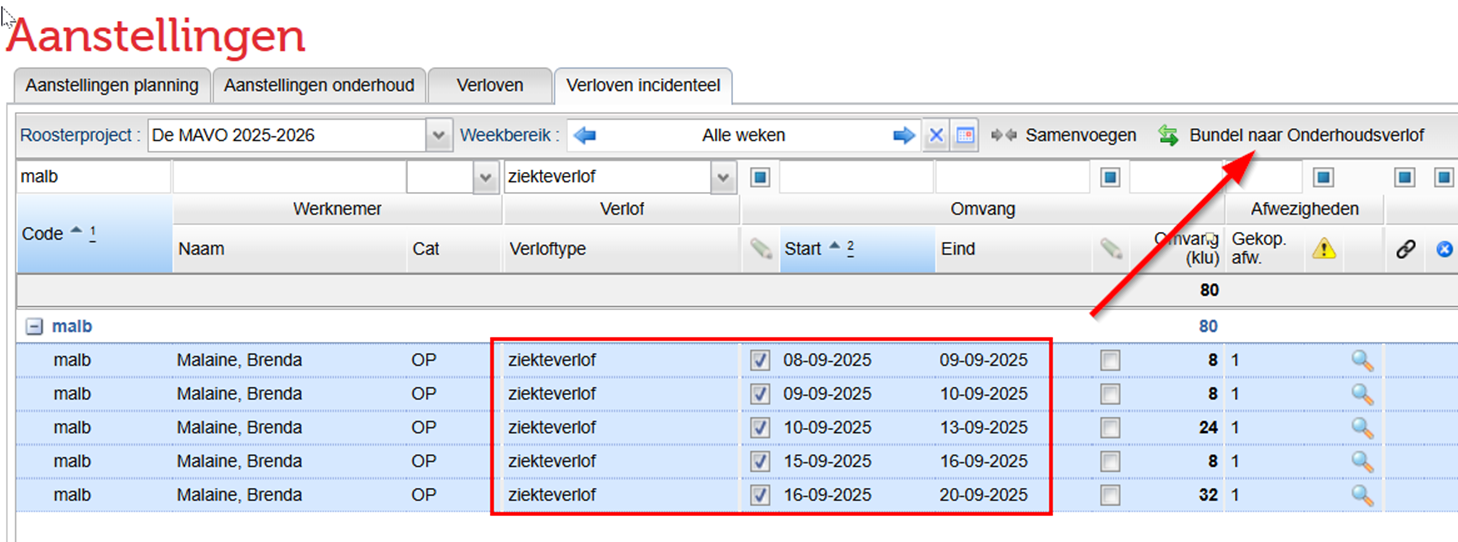The image size is (1458, 542).
Task: Open magnifier for the 08-09-2025 leave row
Action: (x=1362, y=361)
